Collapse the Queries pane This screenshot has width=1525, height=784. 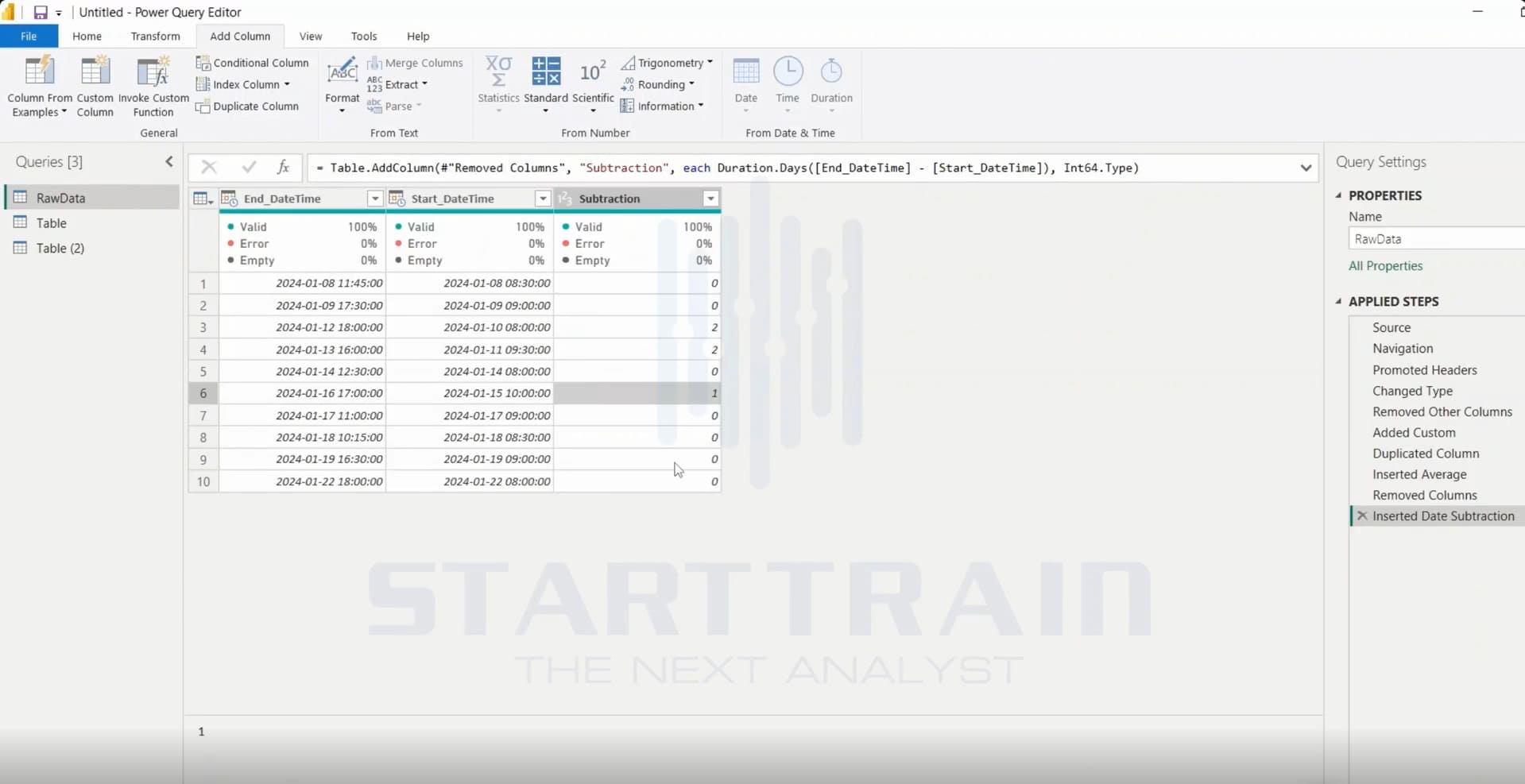click(x=168, y=161)
